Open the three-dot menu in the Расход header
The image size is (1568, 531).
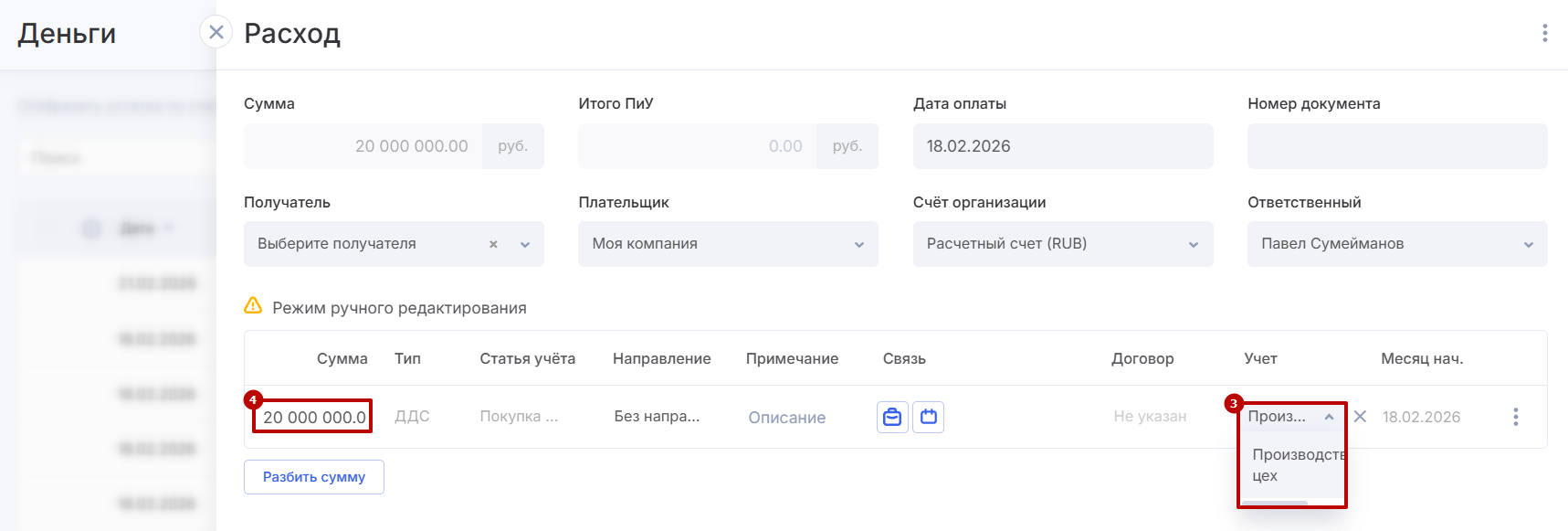1544,33
